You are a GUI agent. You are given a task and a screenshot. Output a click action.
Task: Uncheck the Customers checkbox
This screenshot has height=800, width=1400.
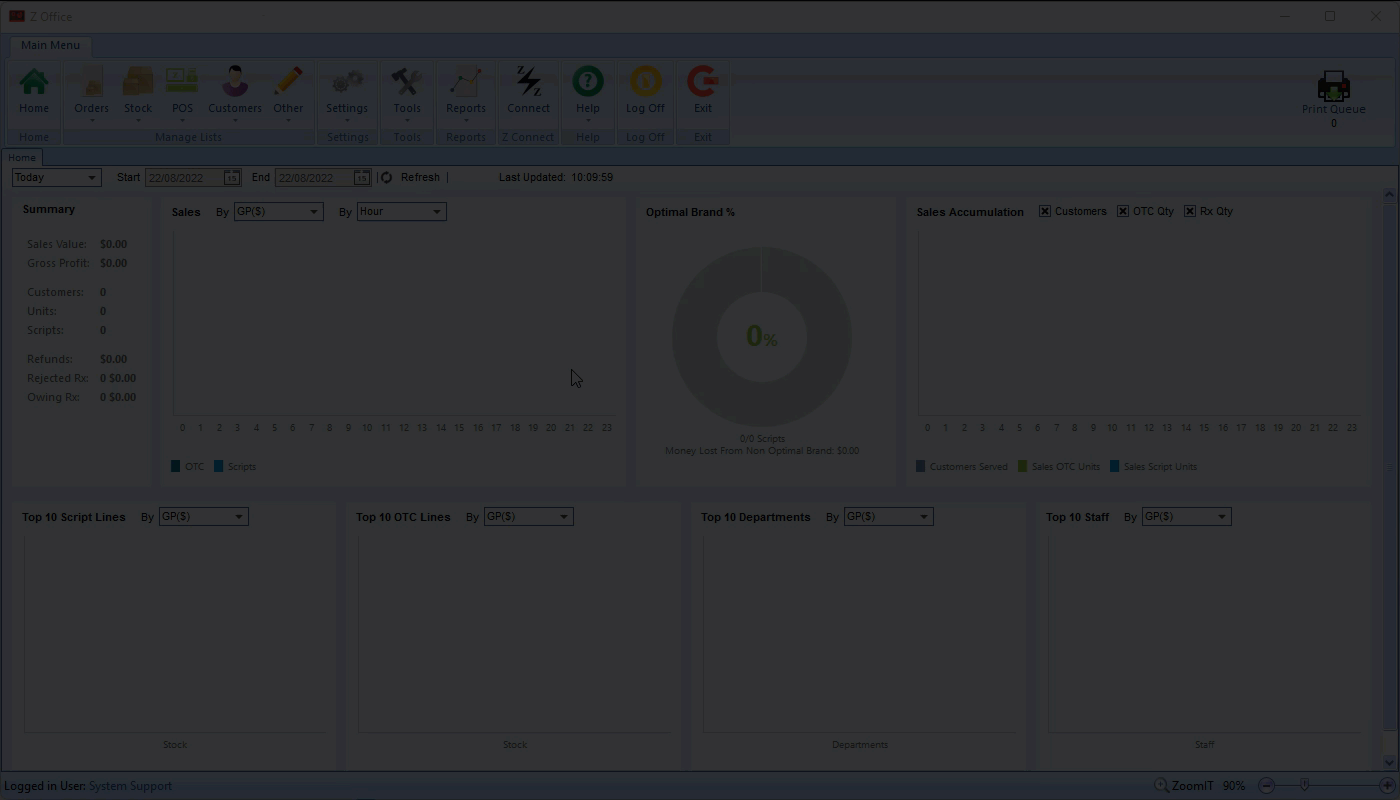(1045, 211)
